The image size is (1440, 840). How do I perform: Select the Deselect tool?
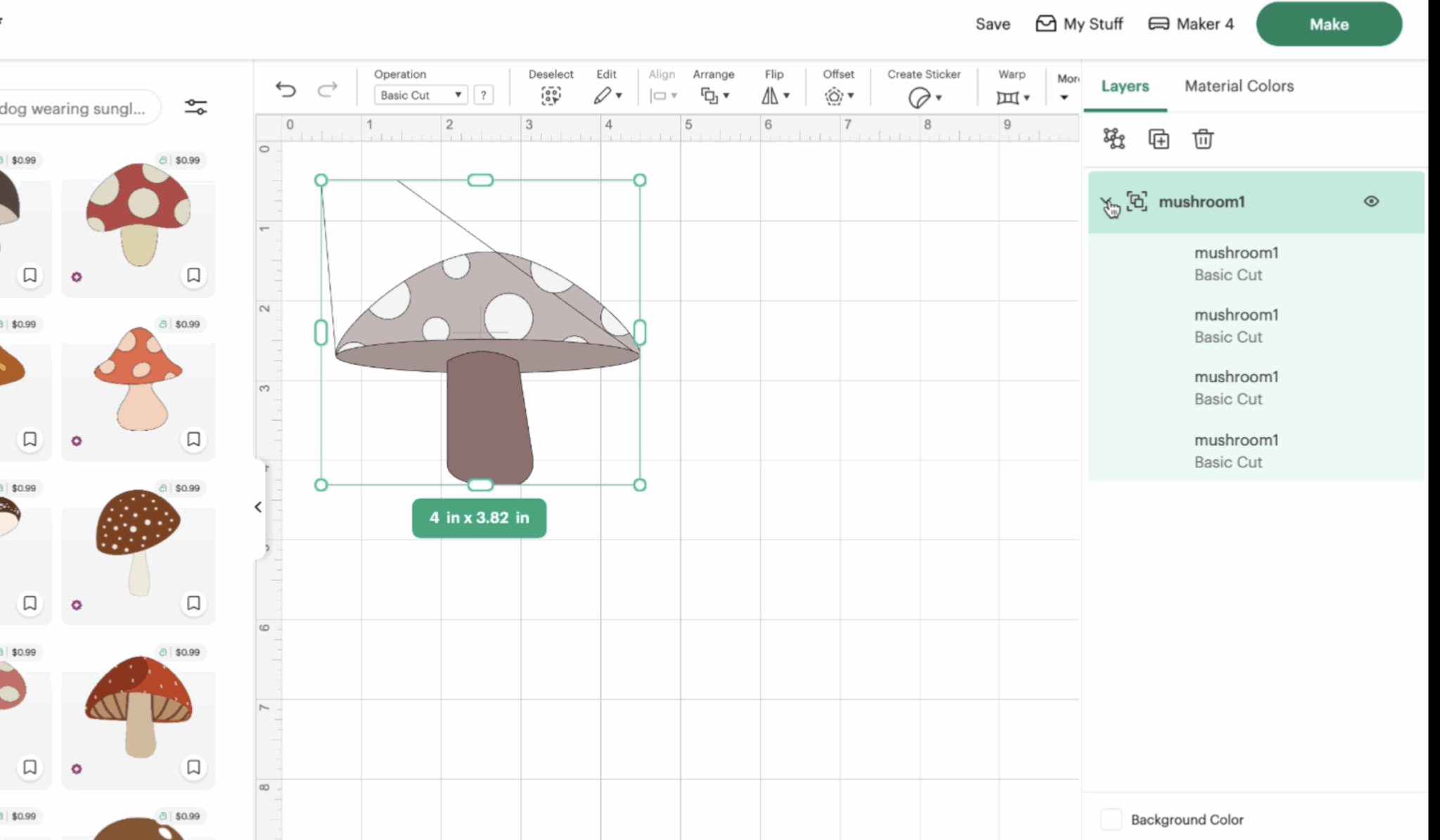pyautogui.click(x=551, y=96)
